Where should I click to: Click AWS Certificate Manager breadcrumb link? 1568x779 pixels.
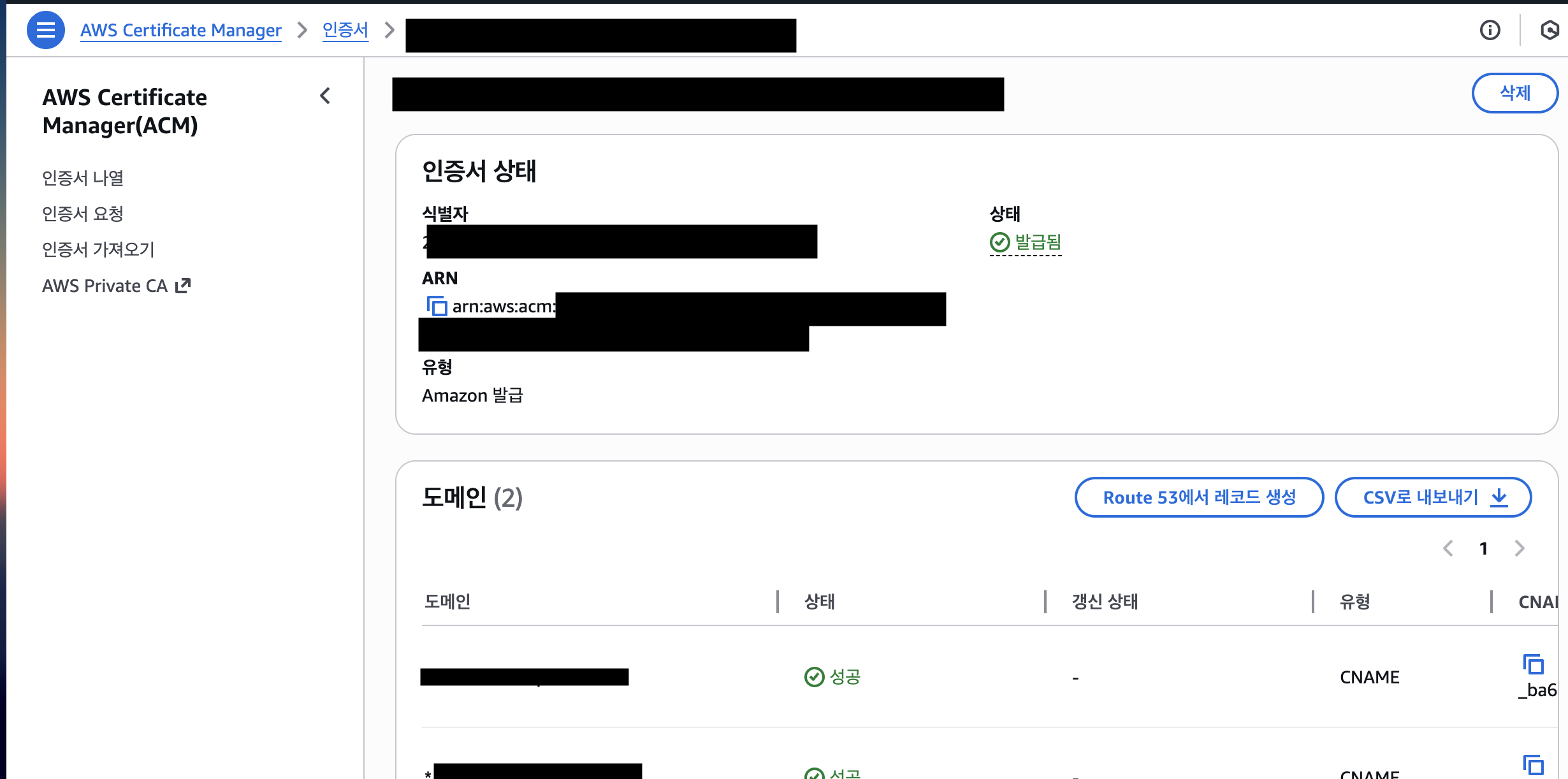[180, 30]
